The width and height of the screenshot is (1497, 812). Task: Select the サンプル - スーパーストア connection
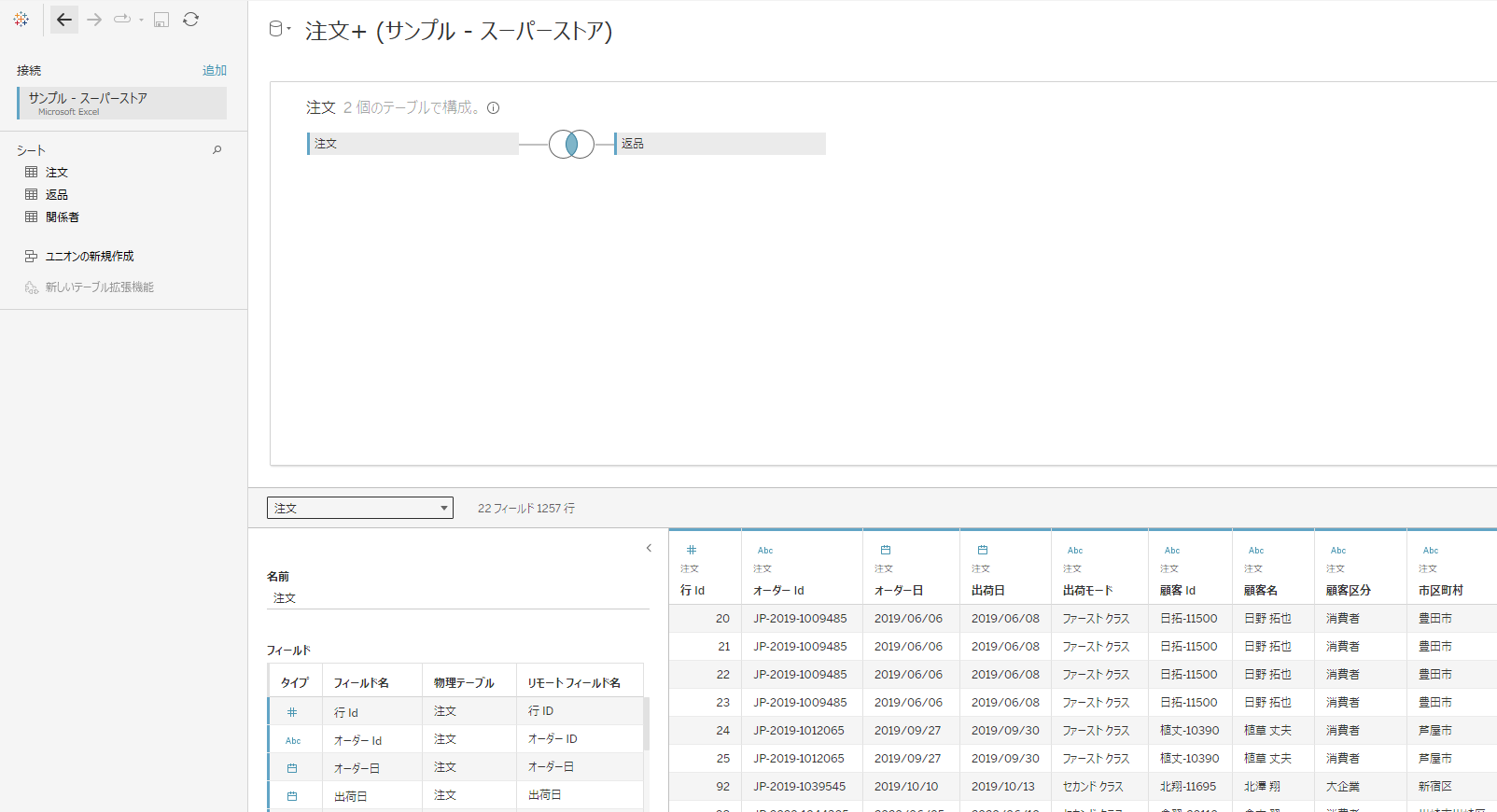(121, 103)
